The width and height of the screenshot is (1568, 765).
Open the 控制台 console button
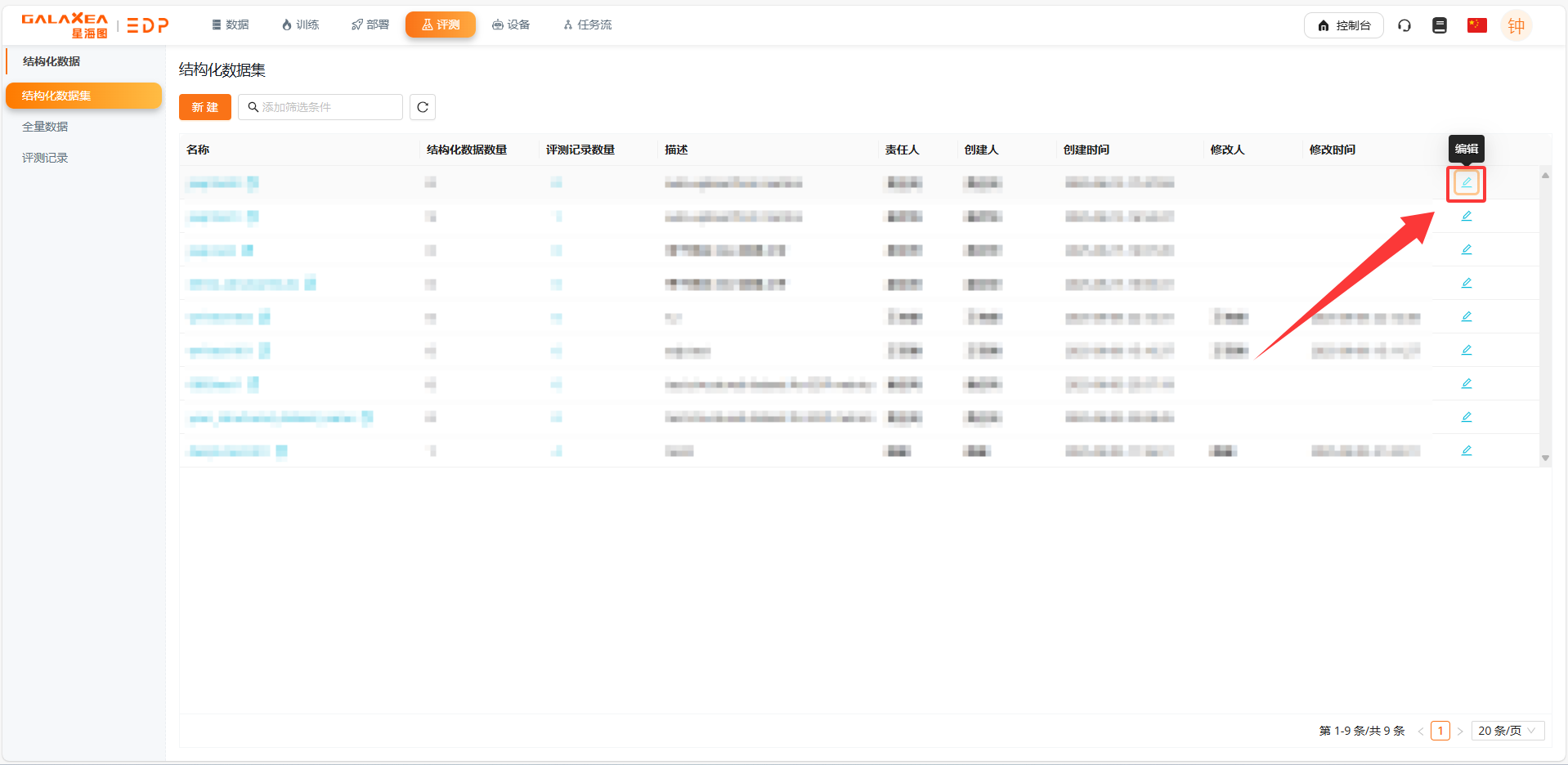pyautogui.click(x=1343, y=25)
